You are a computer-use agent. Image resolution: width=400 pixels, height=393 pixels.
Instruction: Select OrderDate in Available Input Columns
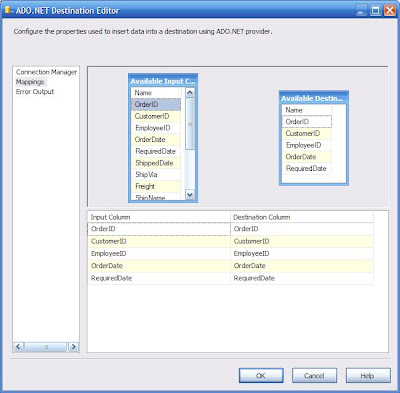[156, 139]
